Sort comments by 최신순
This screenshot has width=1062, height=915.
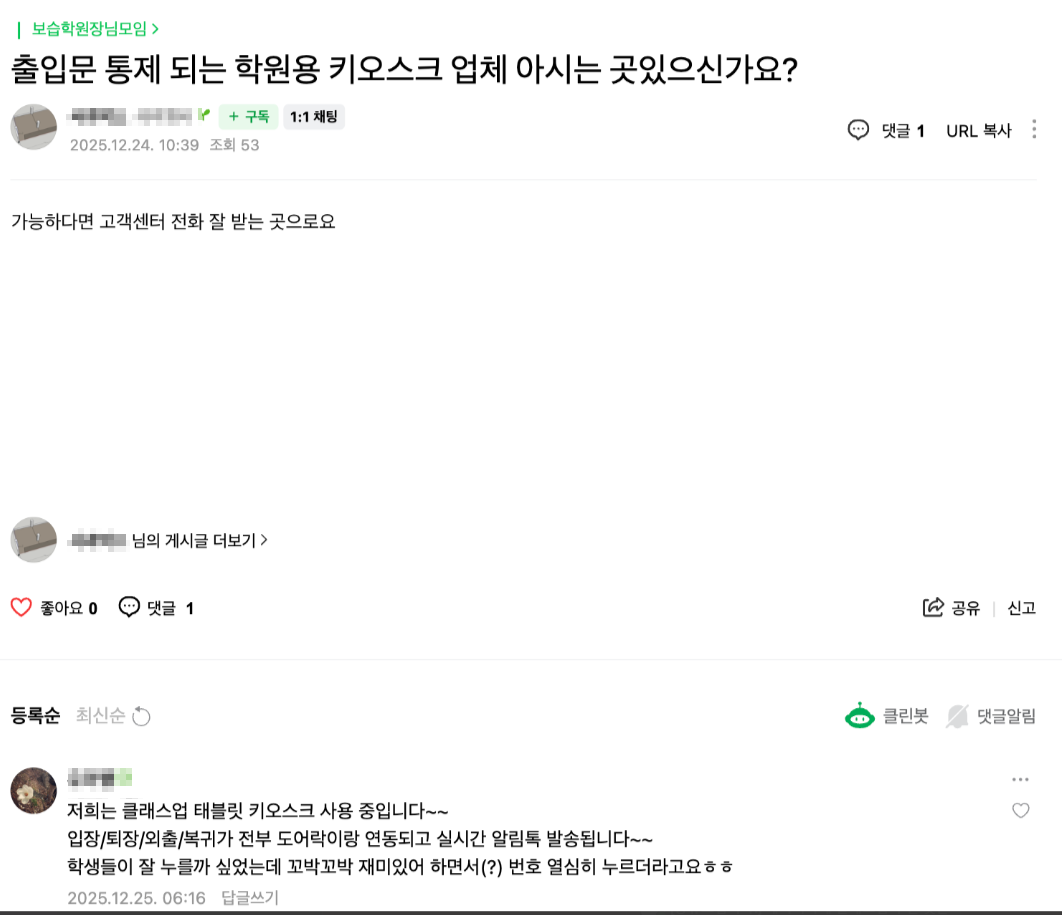pos(100,716)
